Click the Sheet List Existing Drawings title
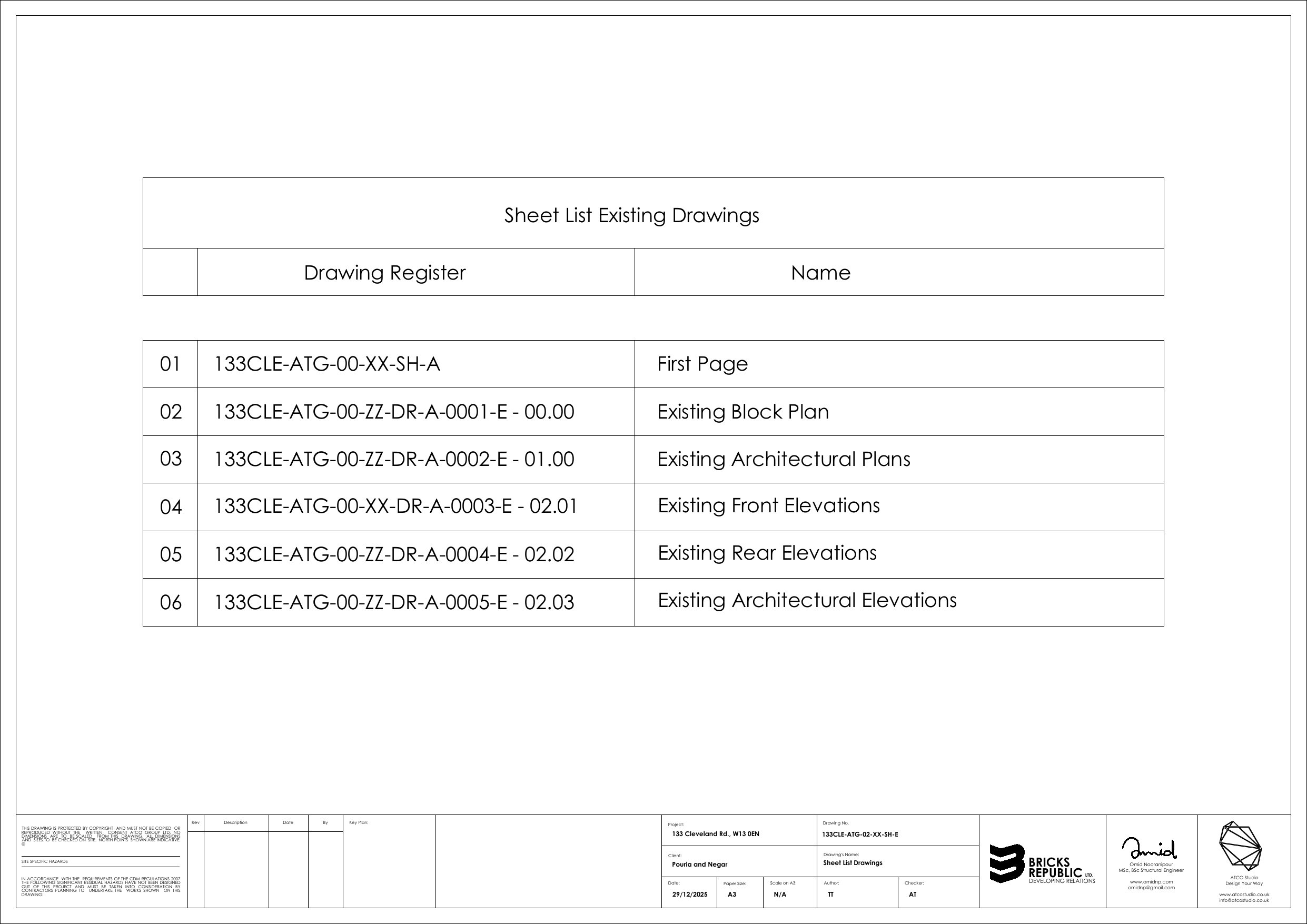This screenshot has width=1307, height=924. [x=631, y=215]
